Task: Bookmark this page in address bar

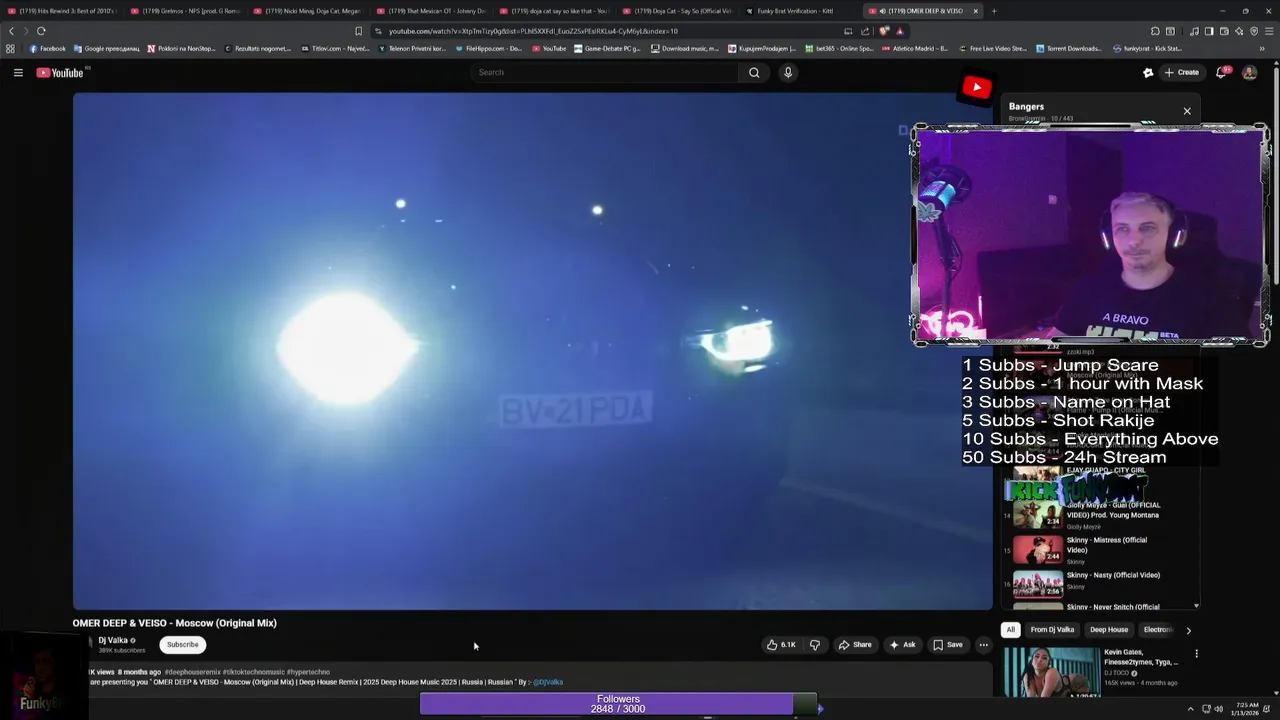Action: (x=358, y=31)
